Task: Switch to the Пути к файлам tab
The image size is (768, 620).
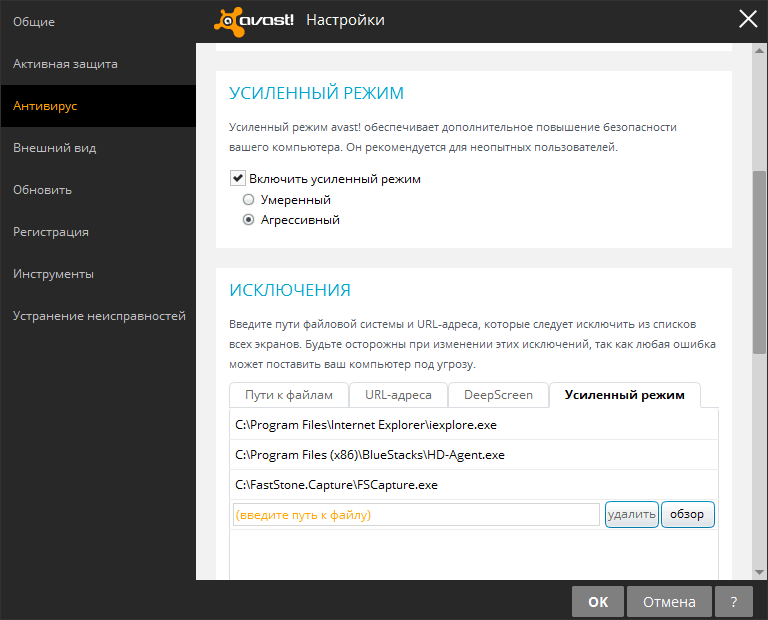Action: (289, 395)
